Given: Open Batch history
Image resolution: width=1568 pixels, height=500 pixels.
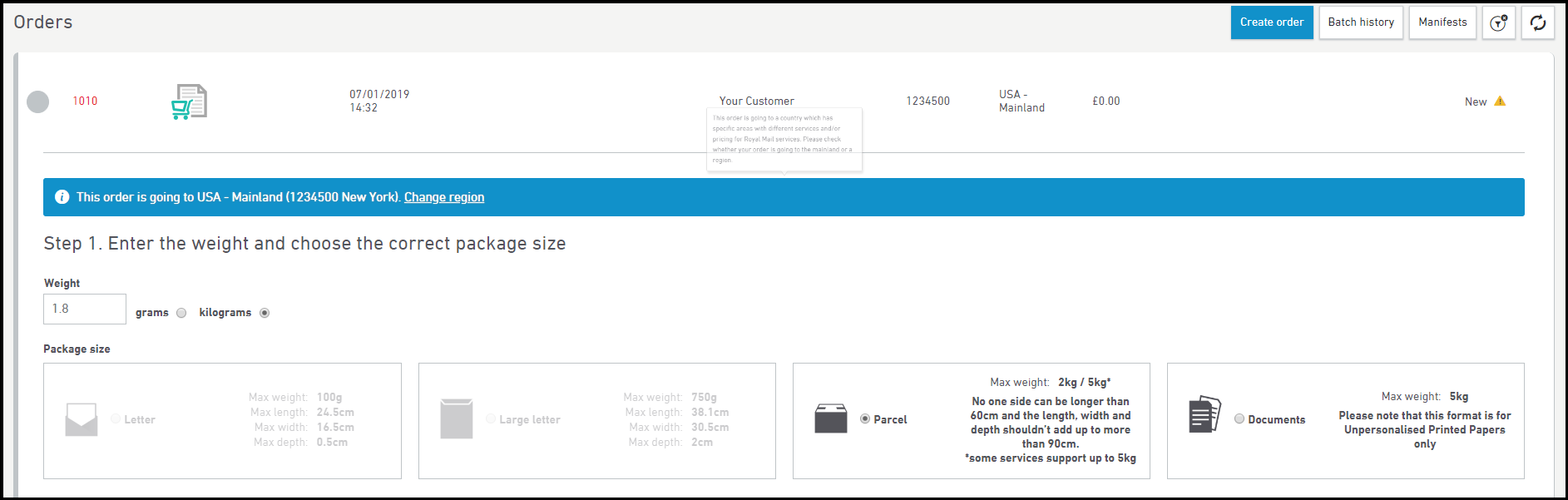Looking at the screenshot, I should [x=1361, y=22].
